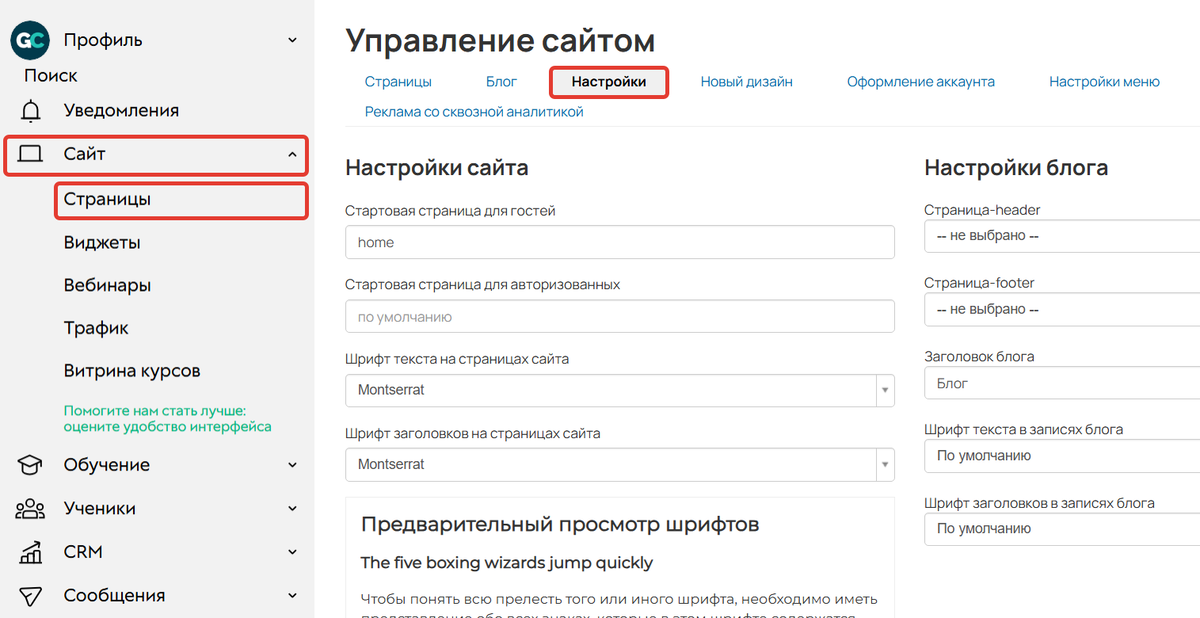1200x618 pixels.
Task: Click the guest start page input field
Action: click(x=620, y=243)
